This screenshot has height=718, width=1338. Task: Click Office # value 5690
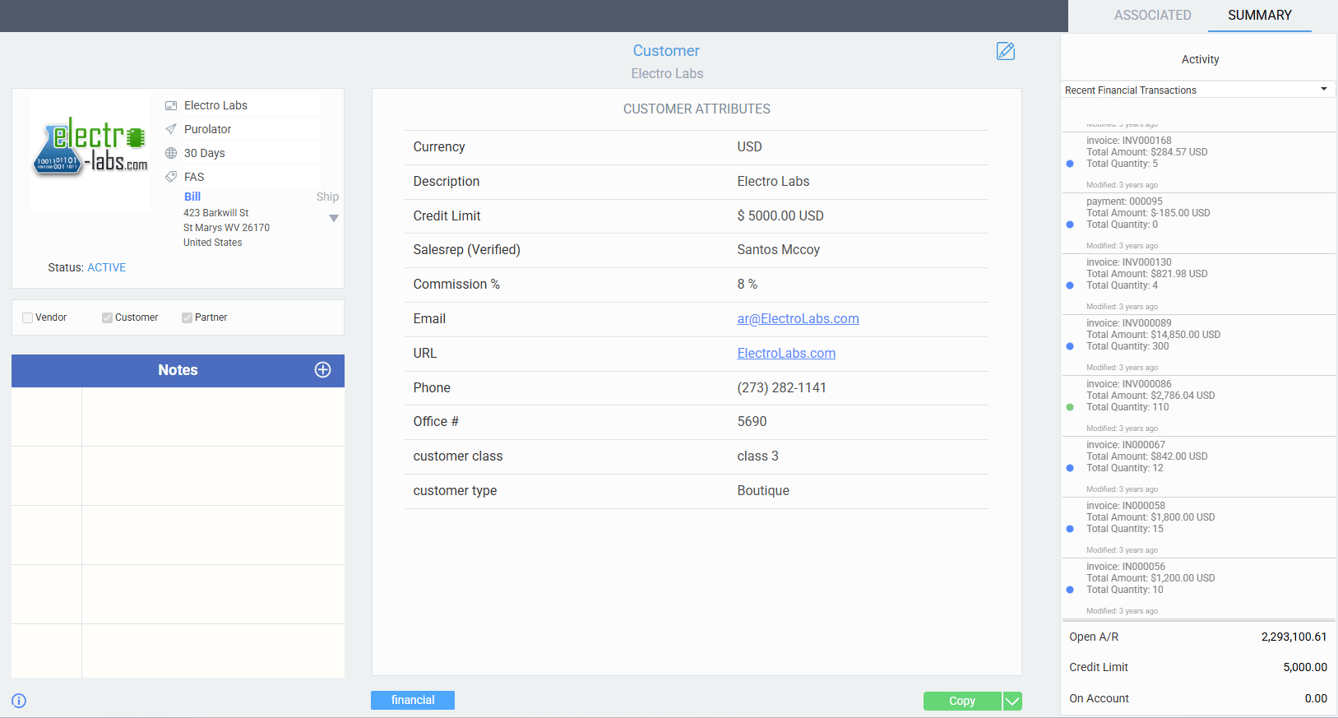(x=752, y=422)
